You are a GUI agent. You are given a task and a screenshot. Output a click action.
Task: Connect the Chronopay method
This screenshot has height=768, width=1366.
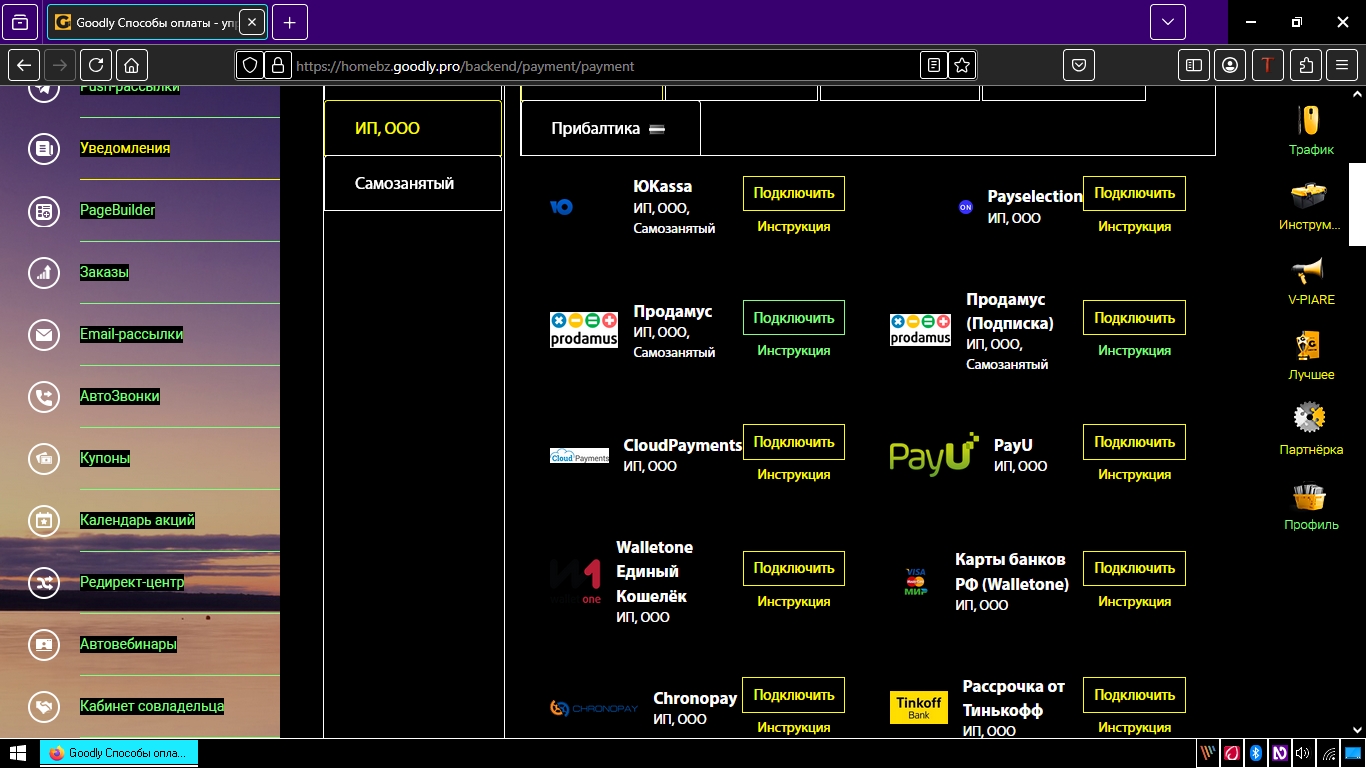pos(794,695)
